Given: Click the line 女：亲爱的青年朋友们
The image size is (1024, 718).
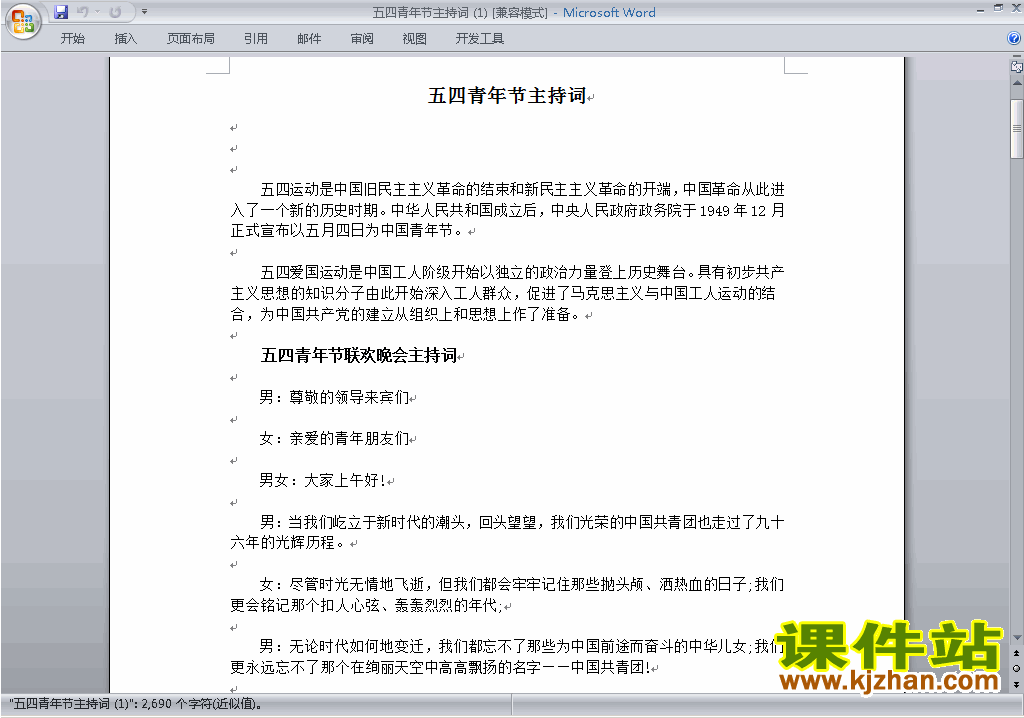Looking at the screenshot, I should point(334,438).
